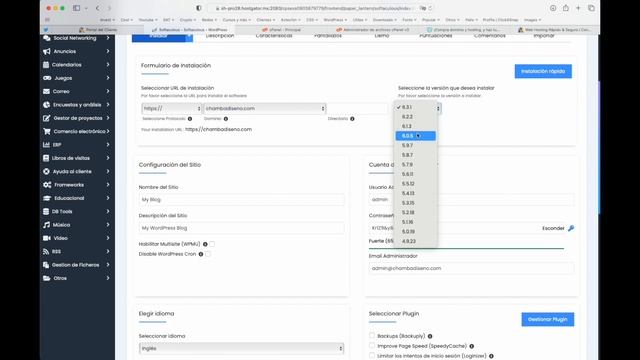The height and width of the screenshot is (360, 640).
Task: Click the Gestor de proyectos edit icon
Action: click(x=47, y=118)
